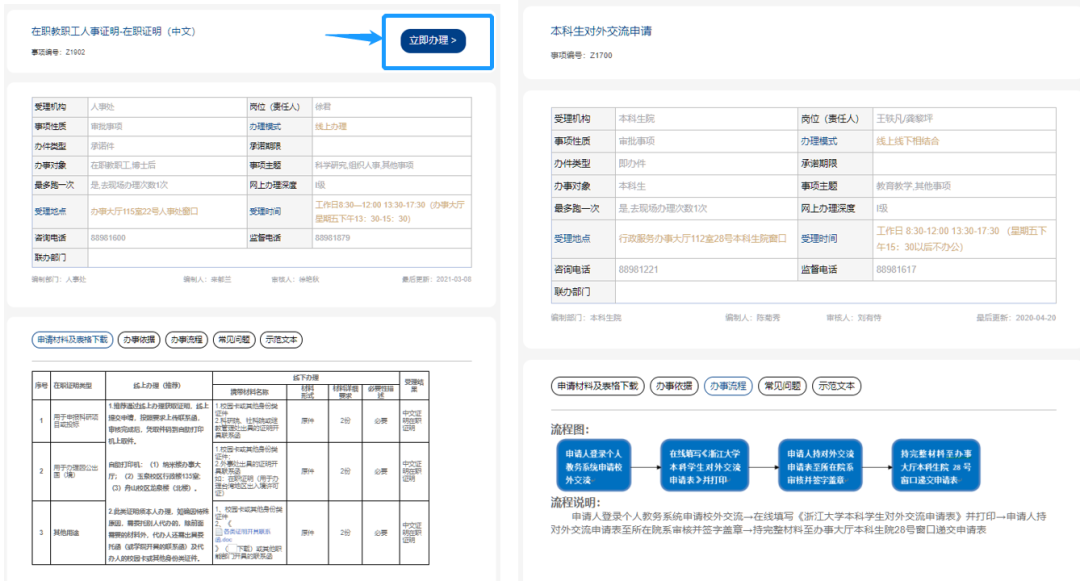This screenshot has width=1080, height=581.
Task: Show 示范文本 tab in right page
Action: coord(836,386)
